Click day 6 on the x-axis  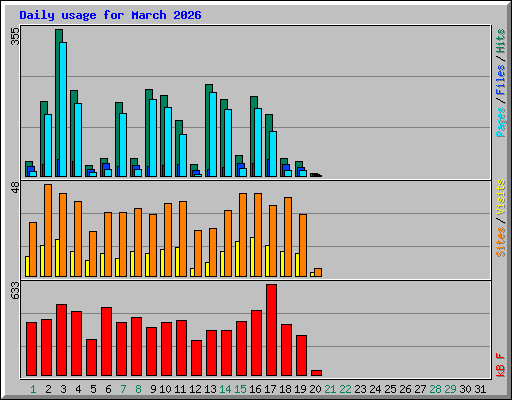tap(108, 389)
